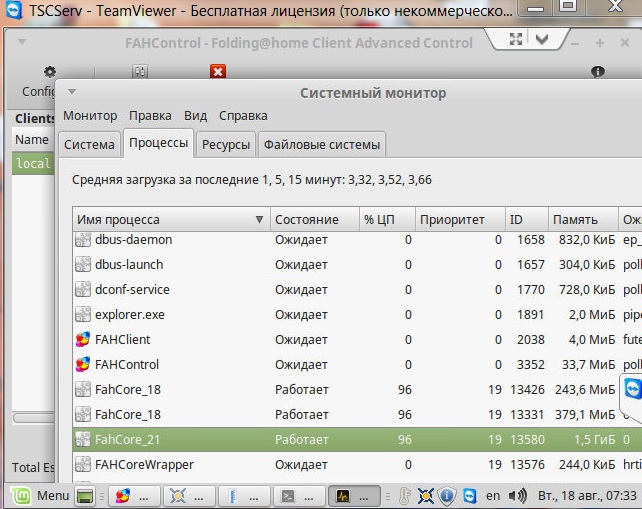Click the TeamViewer tray icon
Viewport: 642px width, 509px height.
[x=469, y=496]
